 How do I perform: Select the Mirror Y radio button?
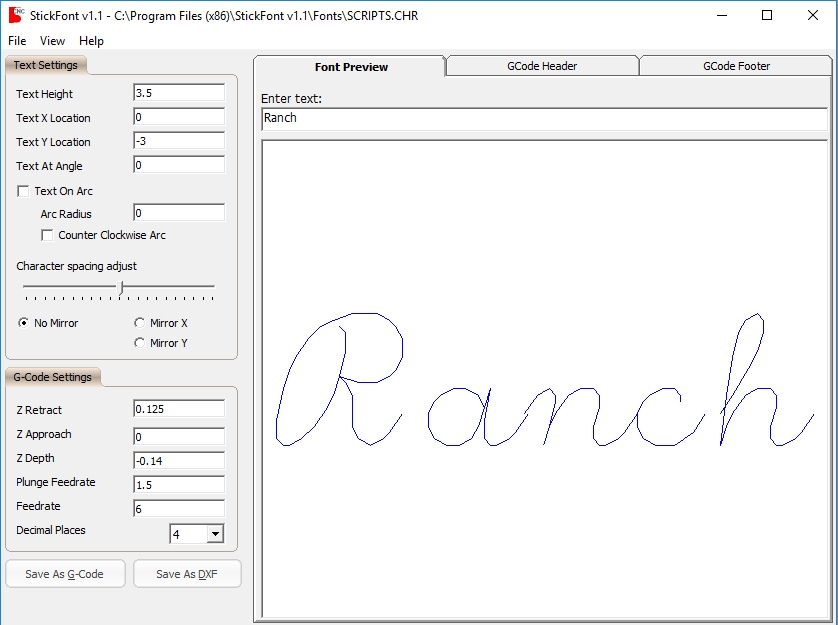(x=139, y=342)
